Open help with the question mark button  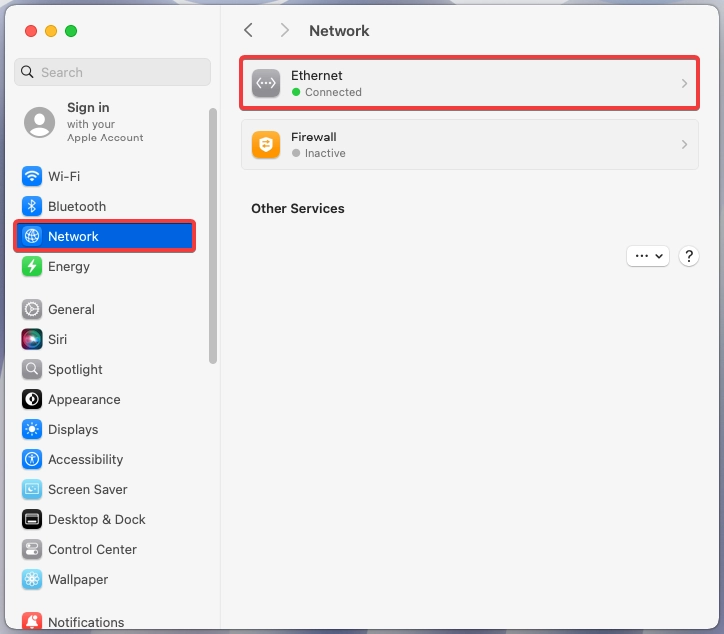coord(688,256)
